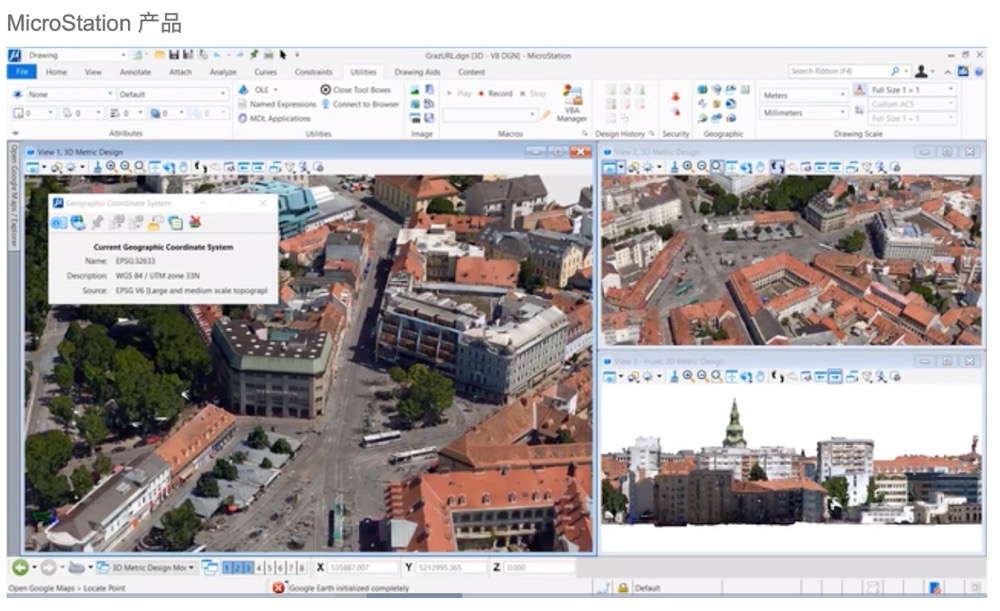Screen dimensions: 1000x611
Task: Open the Analyze ribbon tab
Action: point(223,72)
